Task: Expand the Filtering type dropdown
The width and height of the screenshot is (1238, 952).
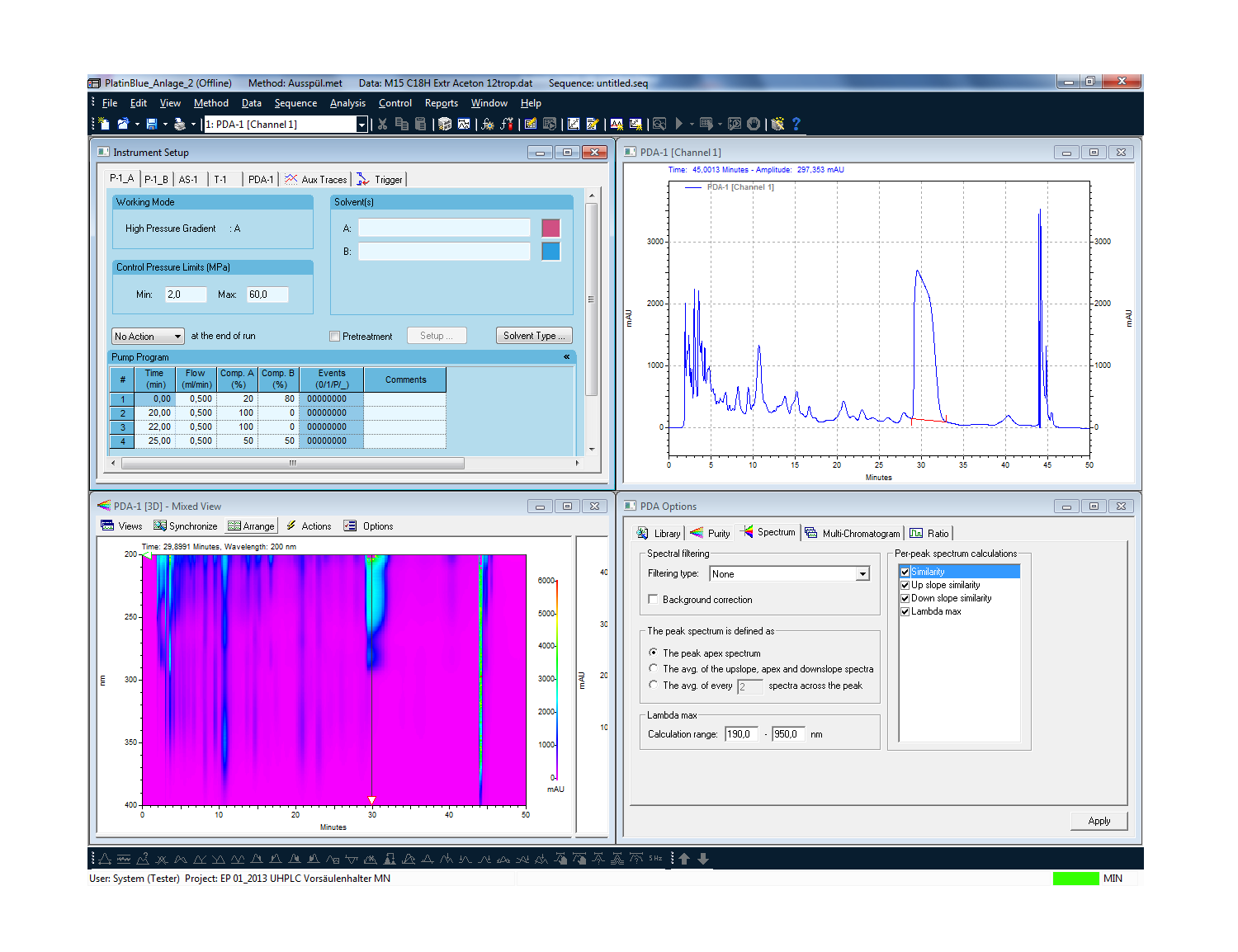Action: 862,574
